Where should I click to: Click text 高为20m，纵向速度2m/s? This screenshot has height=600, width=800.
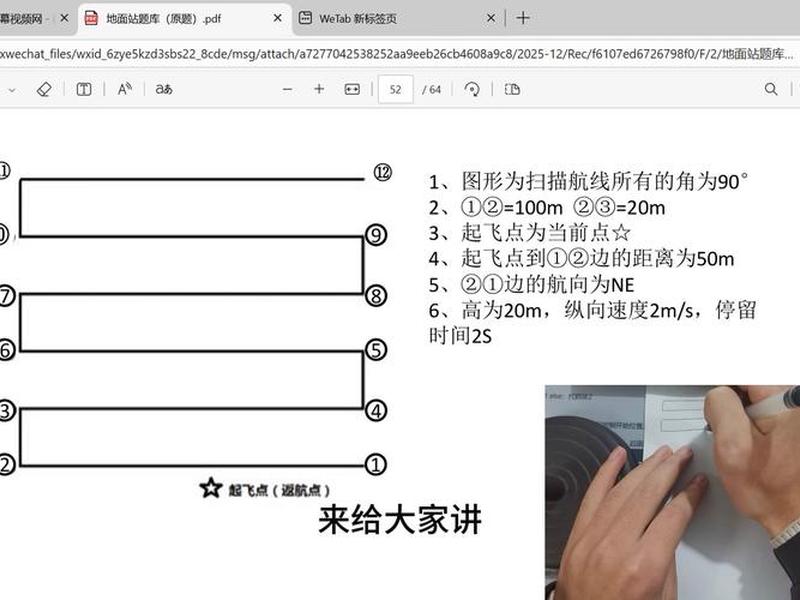578,310
